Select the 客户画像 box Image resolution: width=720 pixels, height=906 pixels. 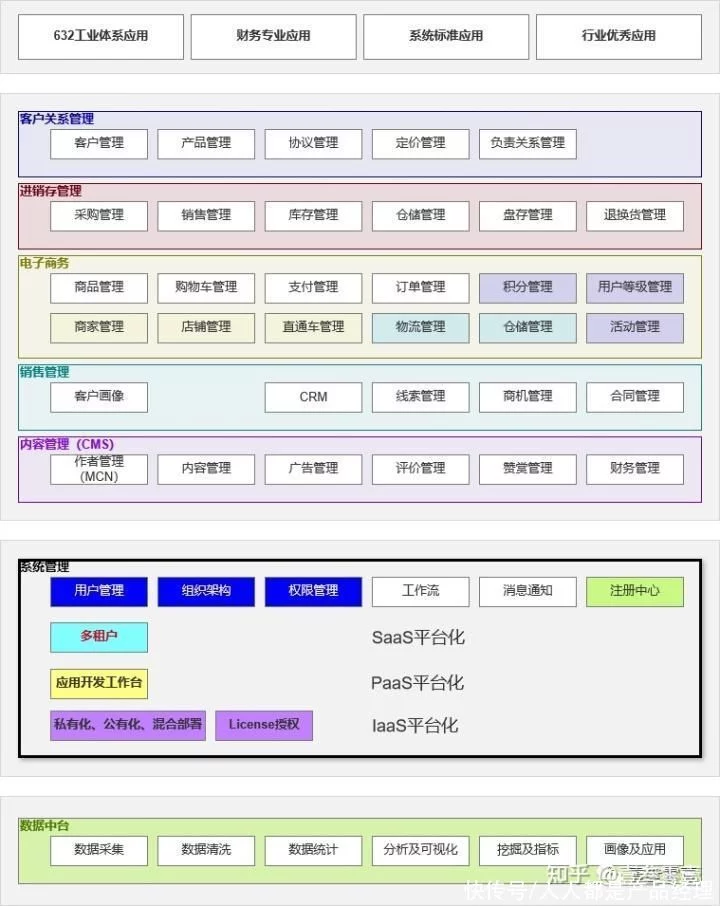(x=99, y=397)
